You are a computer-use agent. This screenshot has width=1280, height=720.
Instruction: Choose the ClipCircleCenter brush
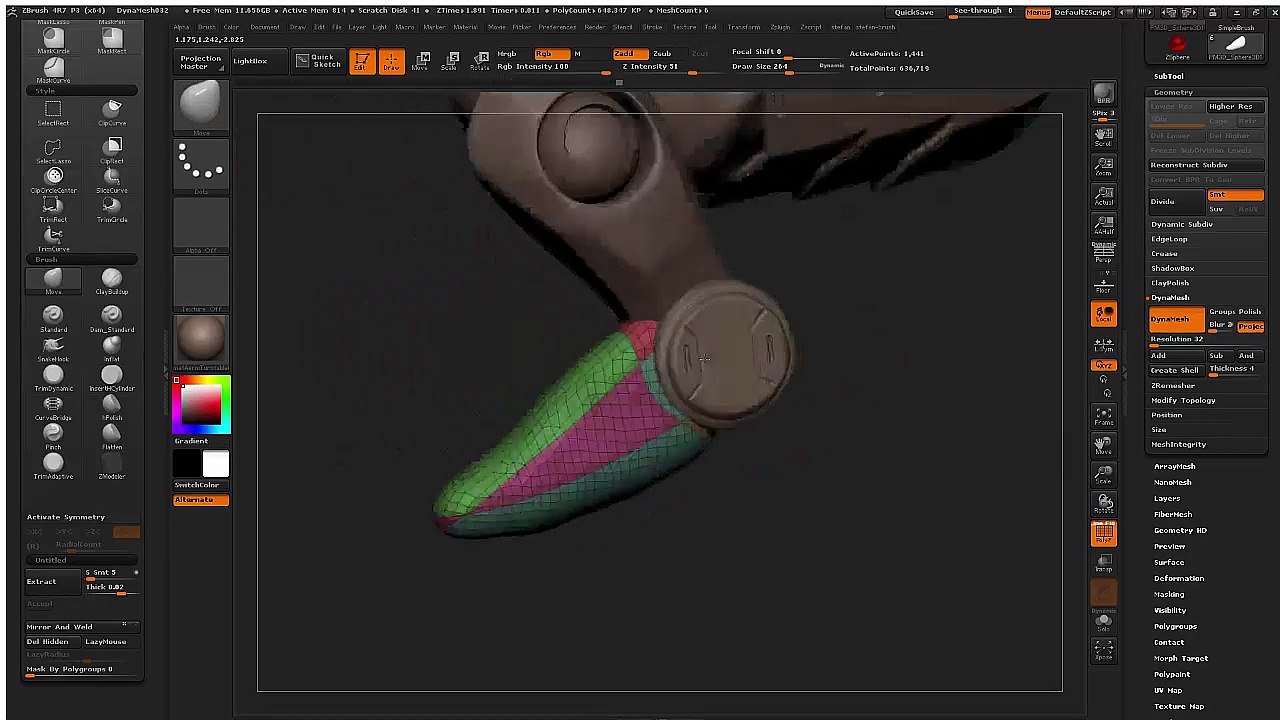[x=53, y=180]
